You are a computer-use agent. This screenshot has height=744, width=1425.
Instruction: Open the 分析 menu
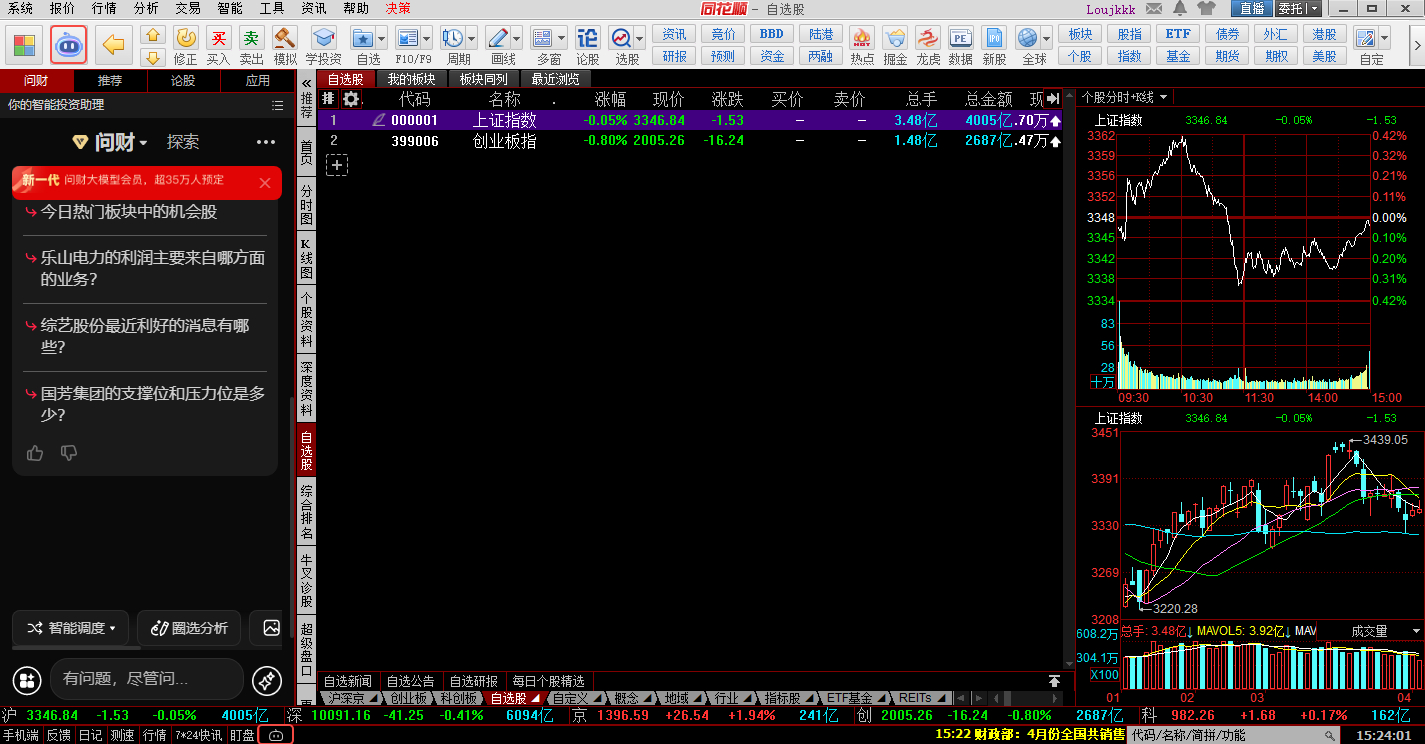(x=146, y=8)
